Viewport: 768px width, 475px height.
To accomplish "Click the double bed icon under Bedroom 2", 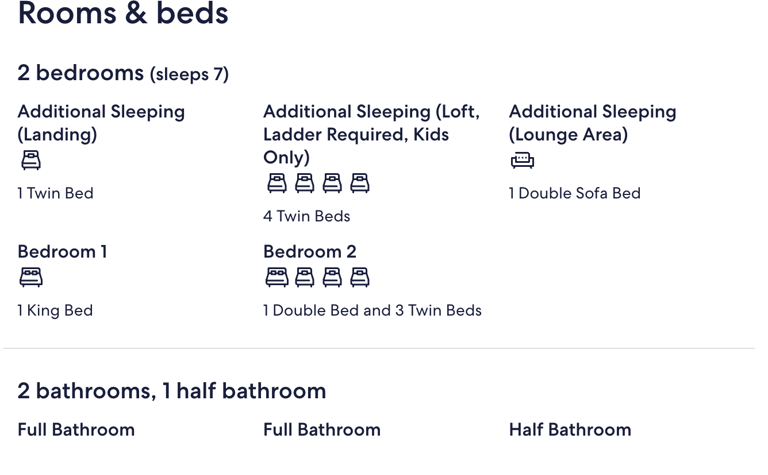I will [277, 277].
